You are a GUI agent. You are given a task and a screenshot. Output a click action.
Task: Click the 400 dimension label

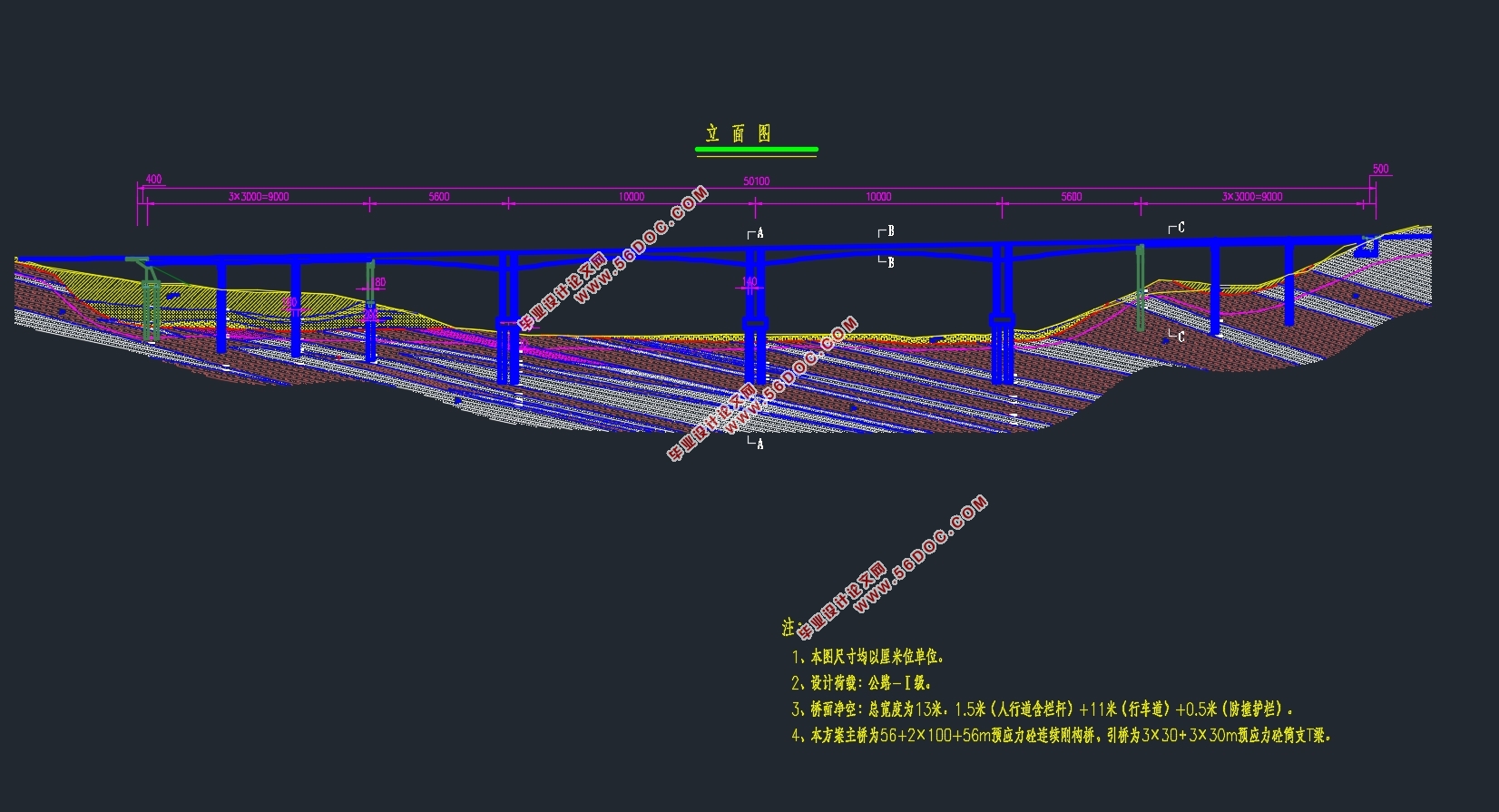(x=154, y=180)
